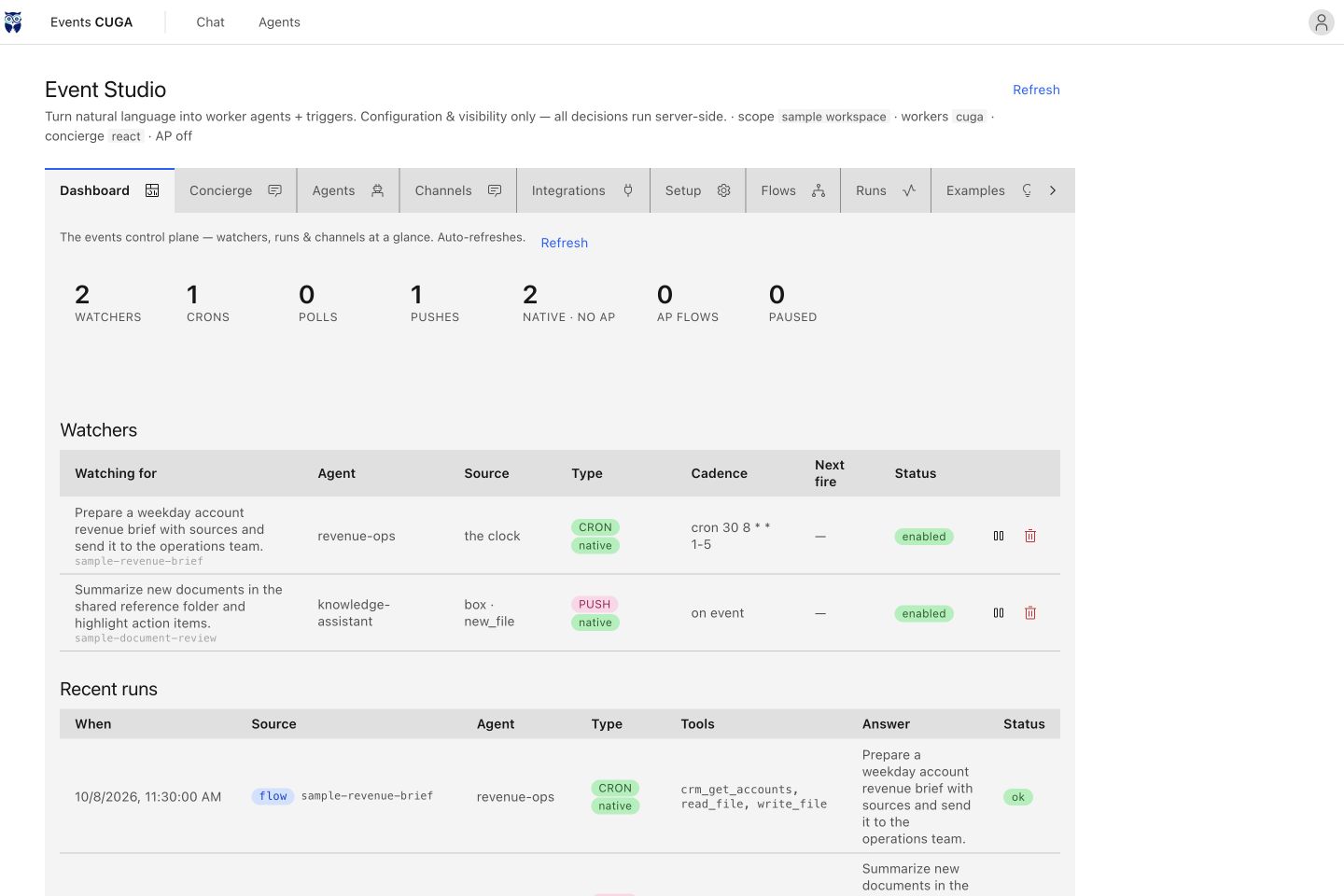Open the Integrations tab
1344x896 pixels.
point(583,190)
